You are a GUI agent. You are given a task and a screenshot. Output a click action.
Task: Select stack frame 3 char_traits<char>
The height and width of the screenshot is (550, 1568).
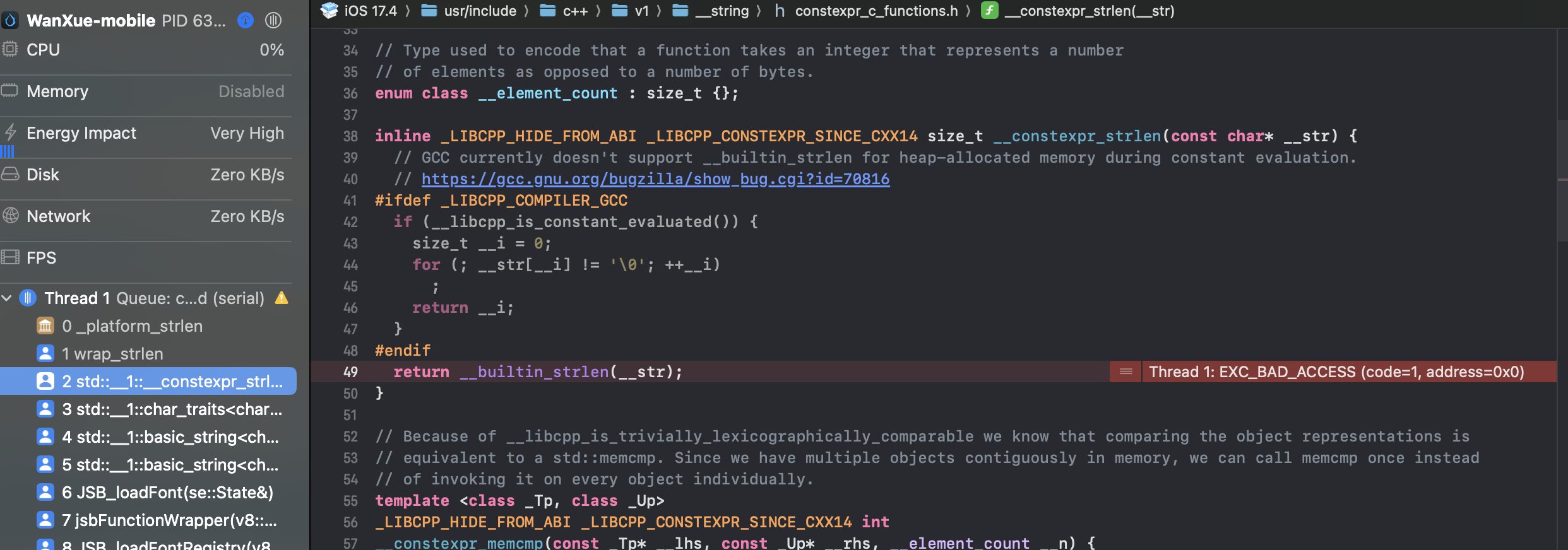pos(148,409)
